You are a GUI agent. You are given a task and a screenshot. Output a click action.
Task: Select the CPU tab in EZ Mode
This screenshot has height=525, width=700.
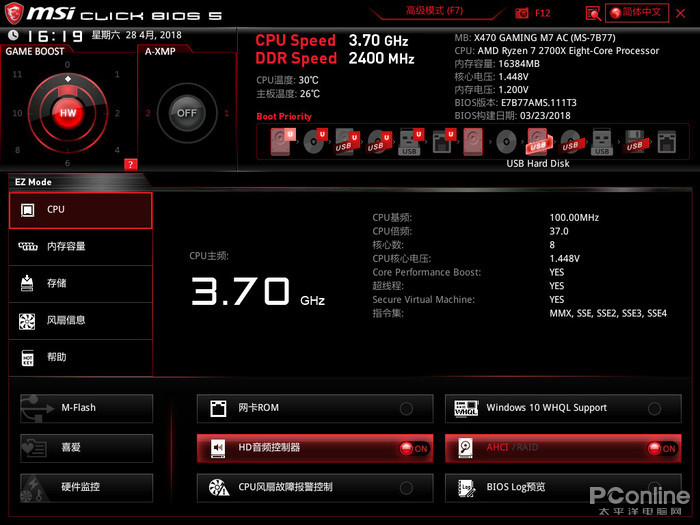point(80,210)
